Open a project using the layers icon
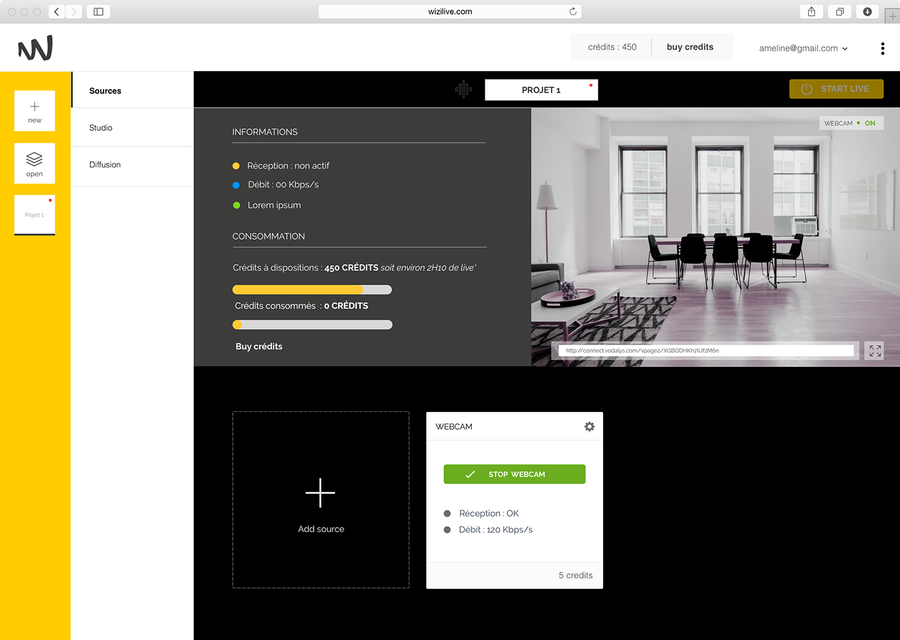Viewport: 900px width, 640px height. tap(35, 163)
